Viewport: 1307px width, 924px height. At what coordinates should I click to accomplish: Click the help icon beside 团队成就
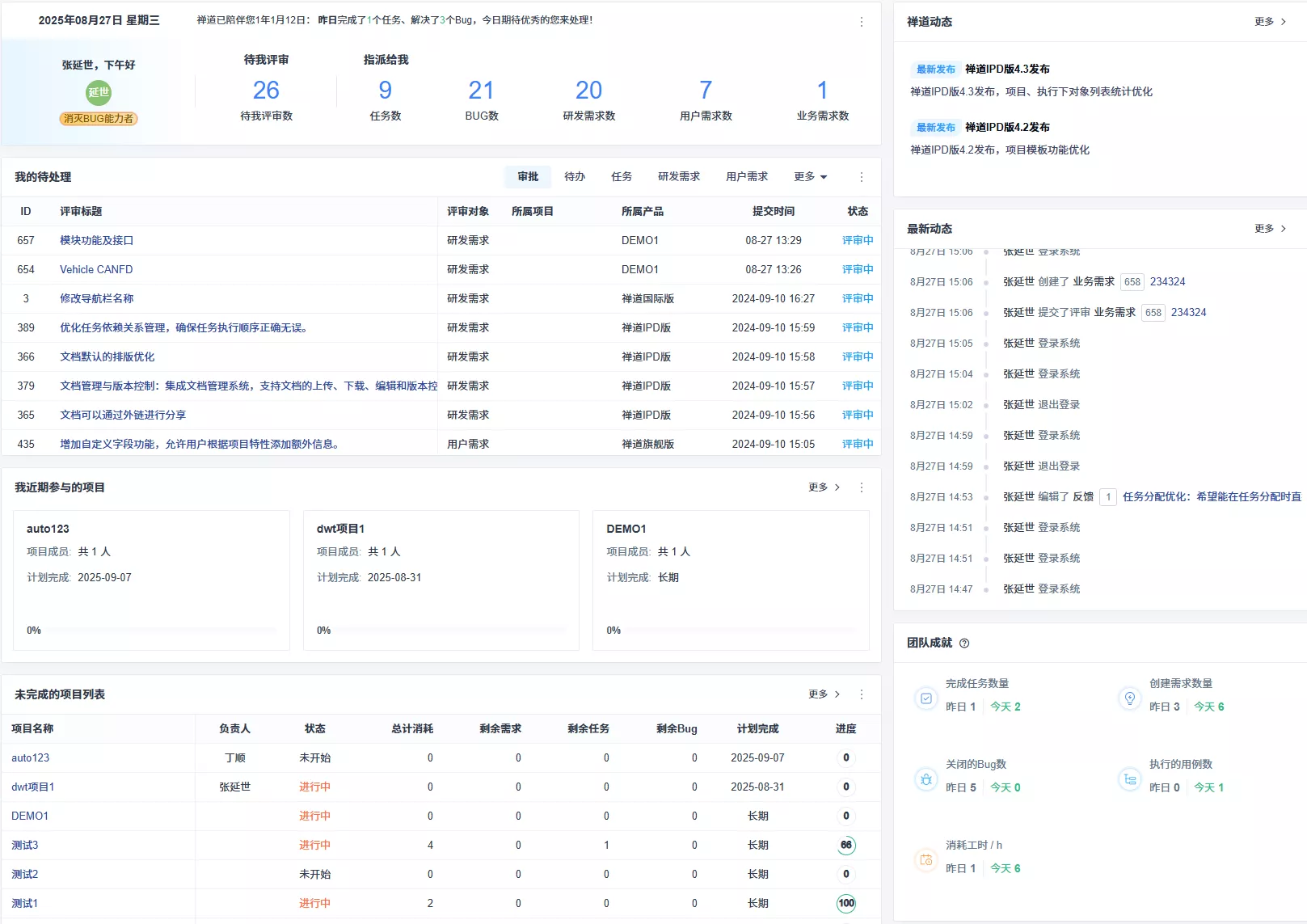(x=963, y=643)
